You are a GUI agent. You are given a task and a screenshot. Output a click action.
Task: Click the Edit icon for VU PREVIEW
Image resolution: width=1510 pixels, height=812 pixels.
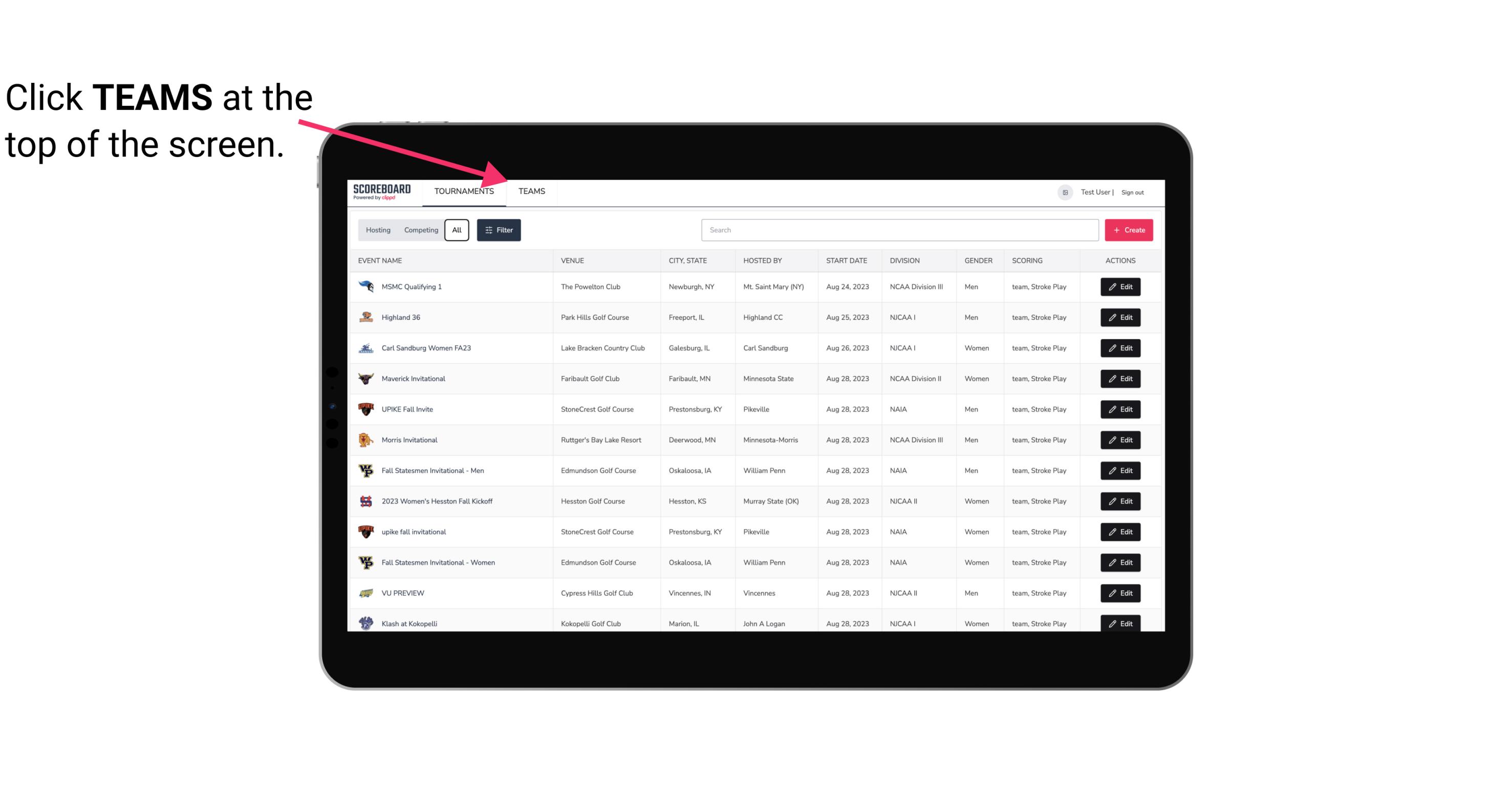[1120, 592]
